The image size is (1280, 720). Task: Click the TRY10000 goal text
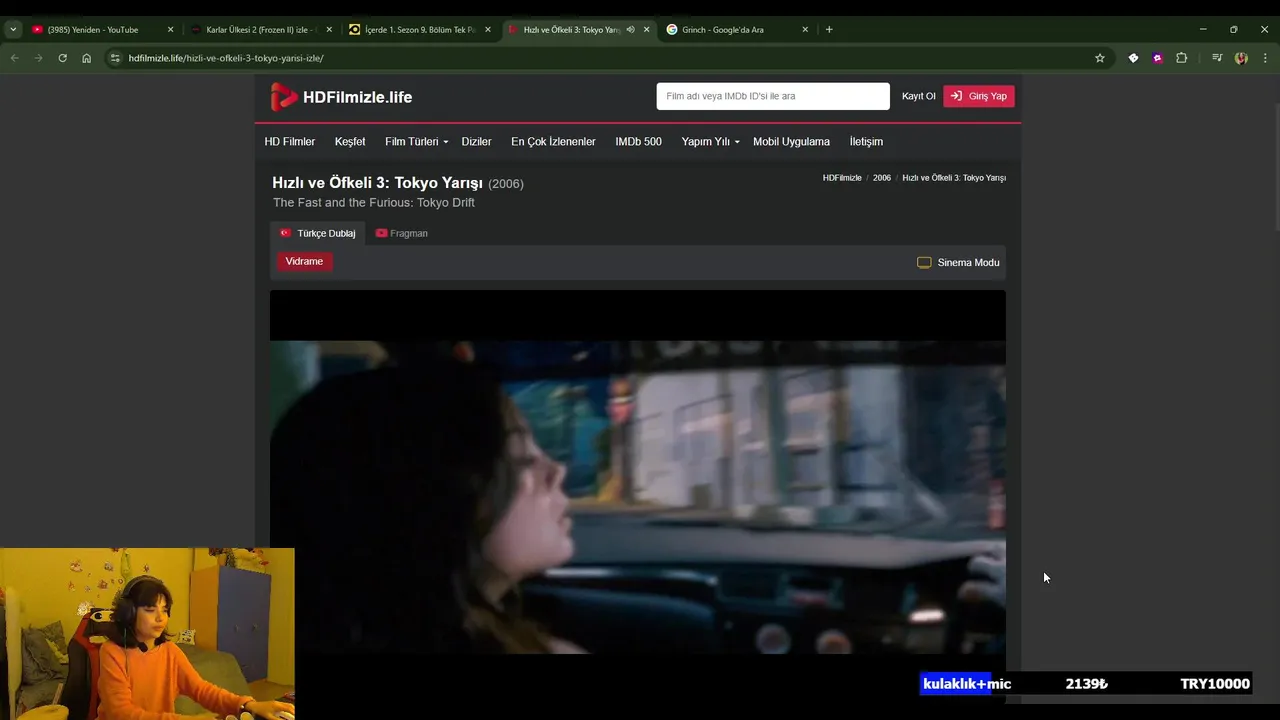point(1215,684)
